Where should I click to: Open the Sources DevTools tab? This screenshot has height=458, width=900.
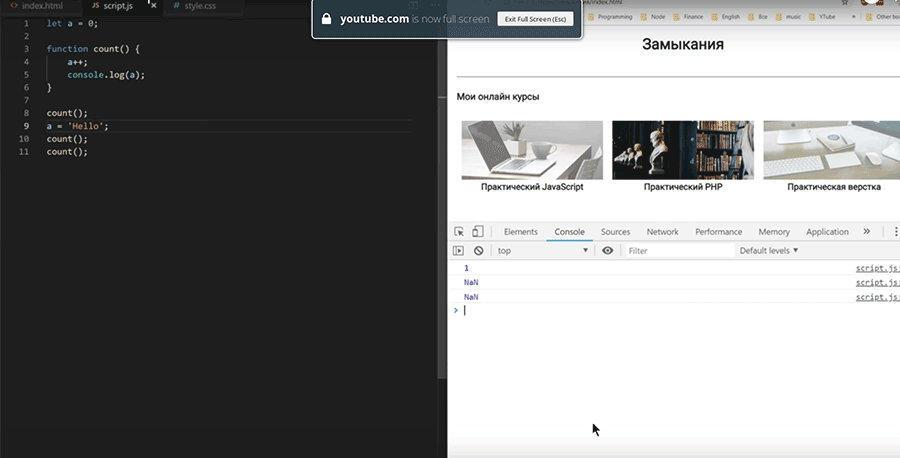click(615, 232)
